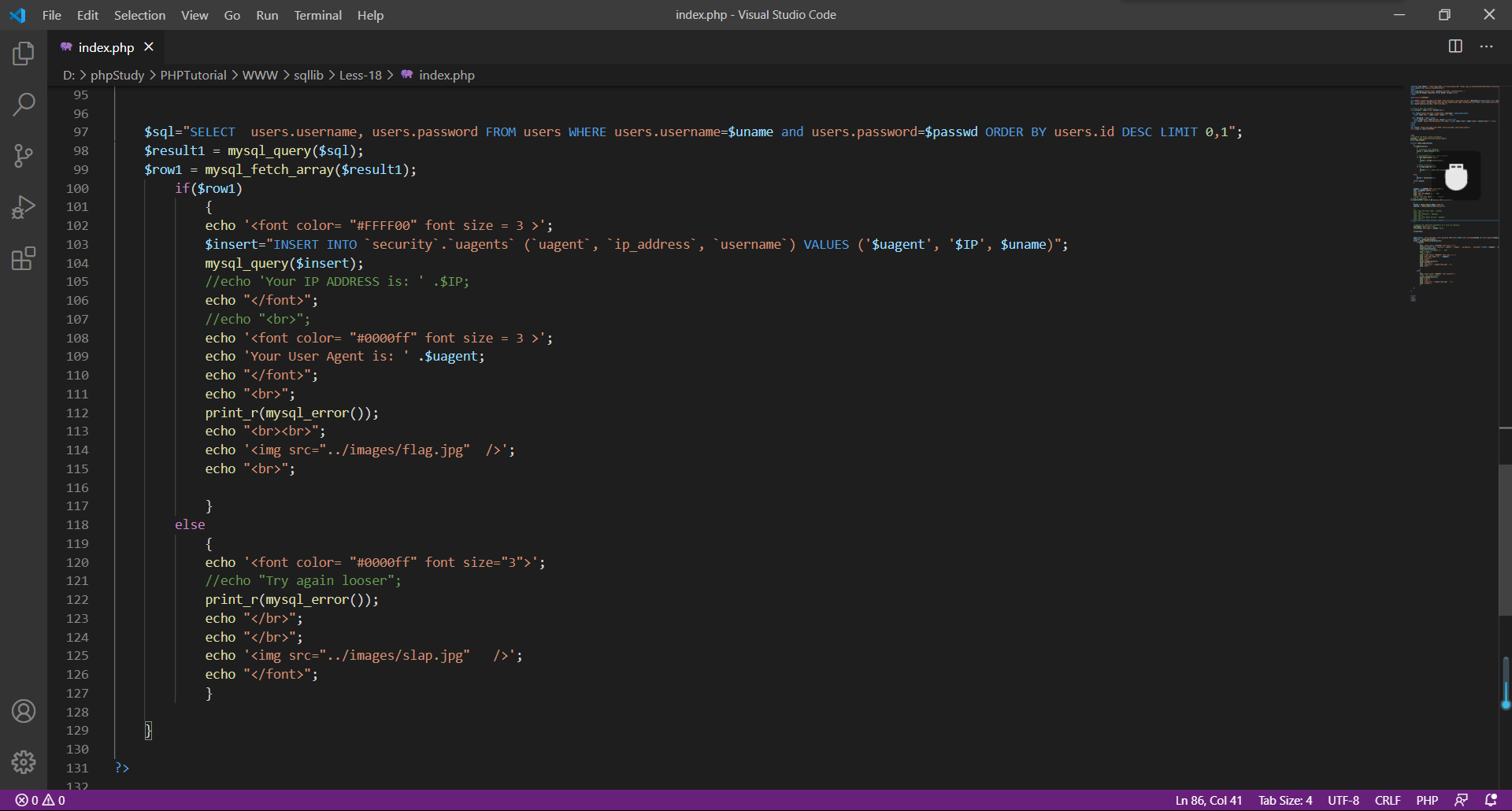This screenshot has height=811, width=1512.
Task: Open the Manage gear settings icon
Action: point(24,761)
